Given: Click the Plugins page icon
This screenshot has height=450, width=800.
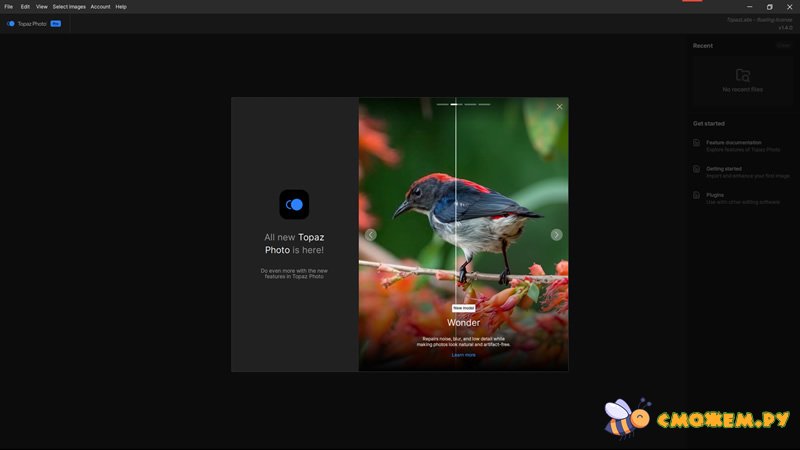Looking at the screenshot, I should click(x=697, y=197).
